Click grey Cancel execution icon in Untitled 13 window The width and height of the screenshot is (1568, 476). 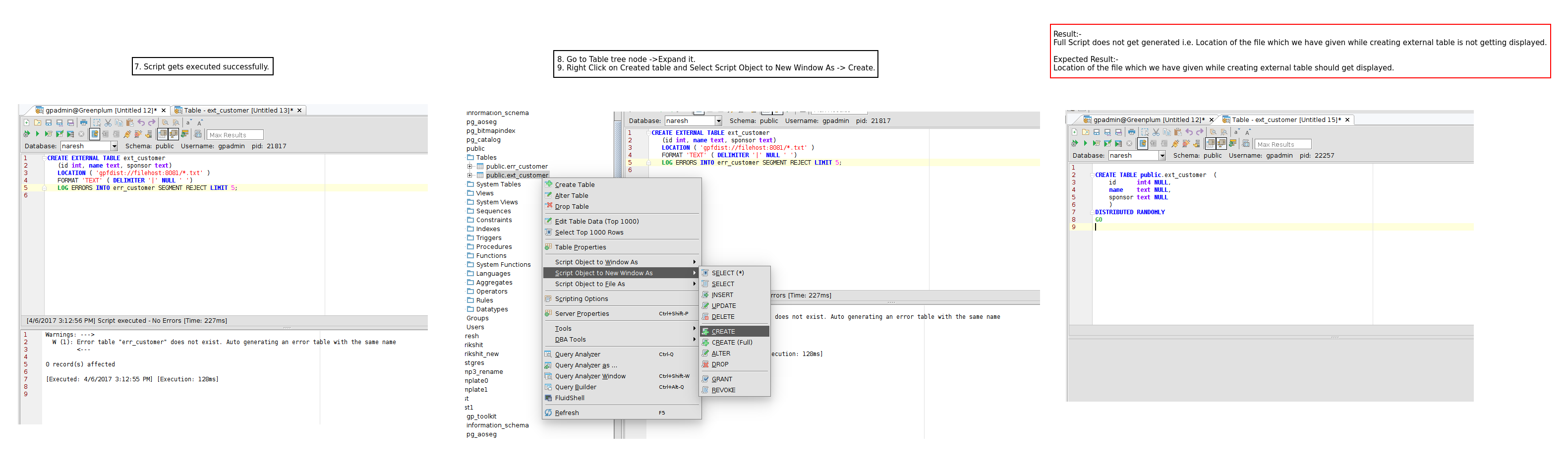(x=82, y=134)
